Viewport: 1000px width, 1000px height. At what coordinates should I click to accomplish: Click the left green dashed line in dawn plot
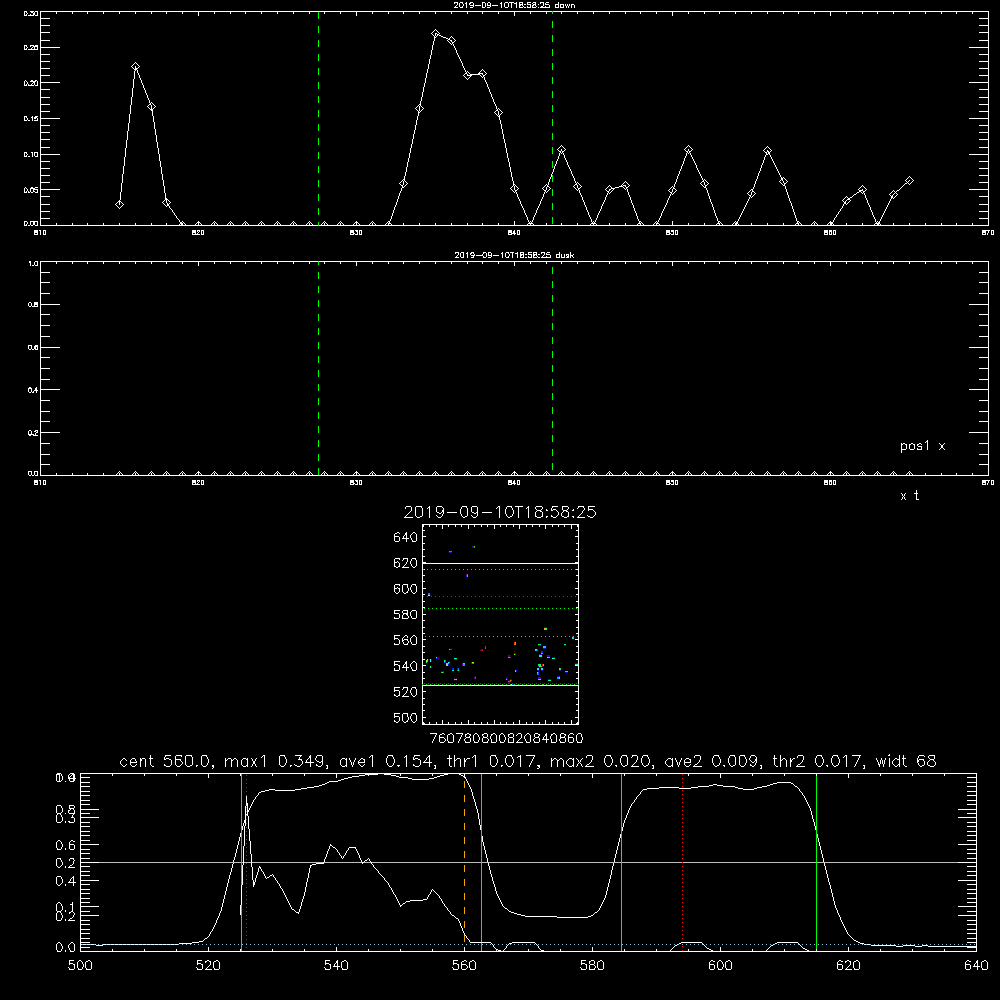318,119
